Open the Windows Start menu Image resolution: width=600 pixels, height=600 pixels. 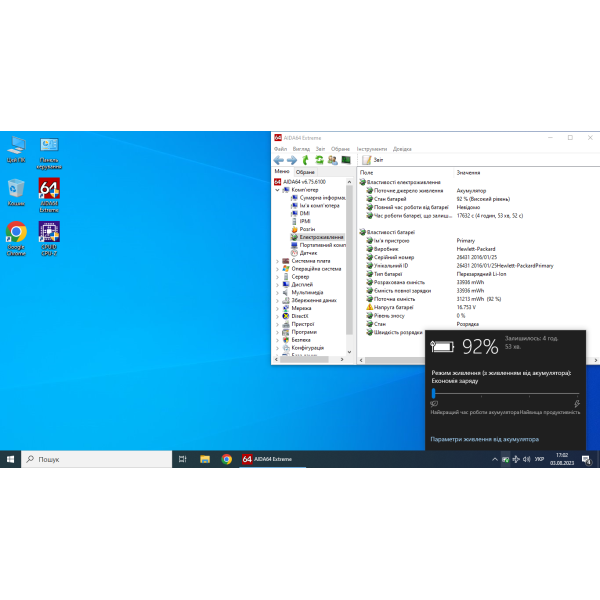(10, 459)
